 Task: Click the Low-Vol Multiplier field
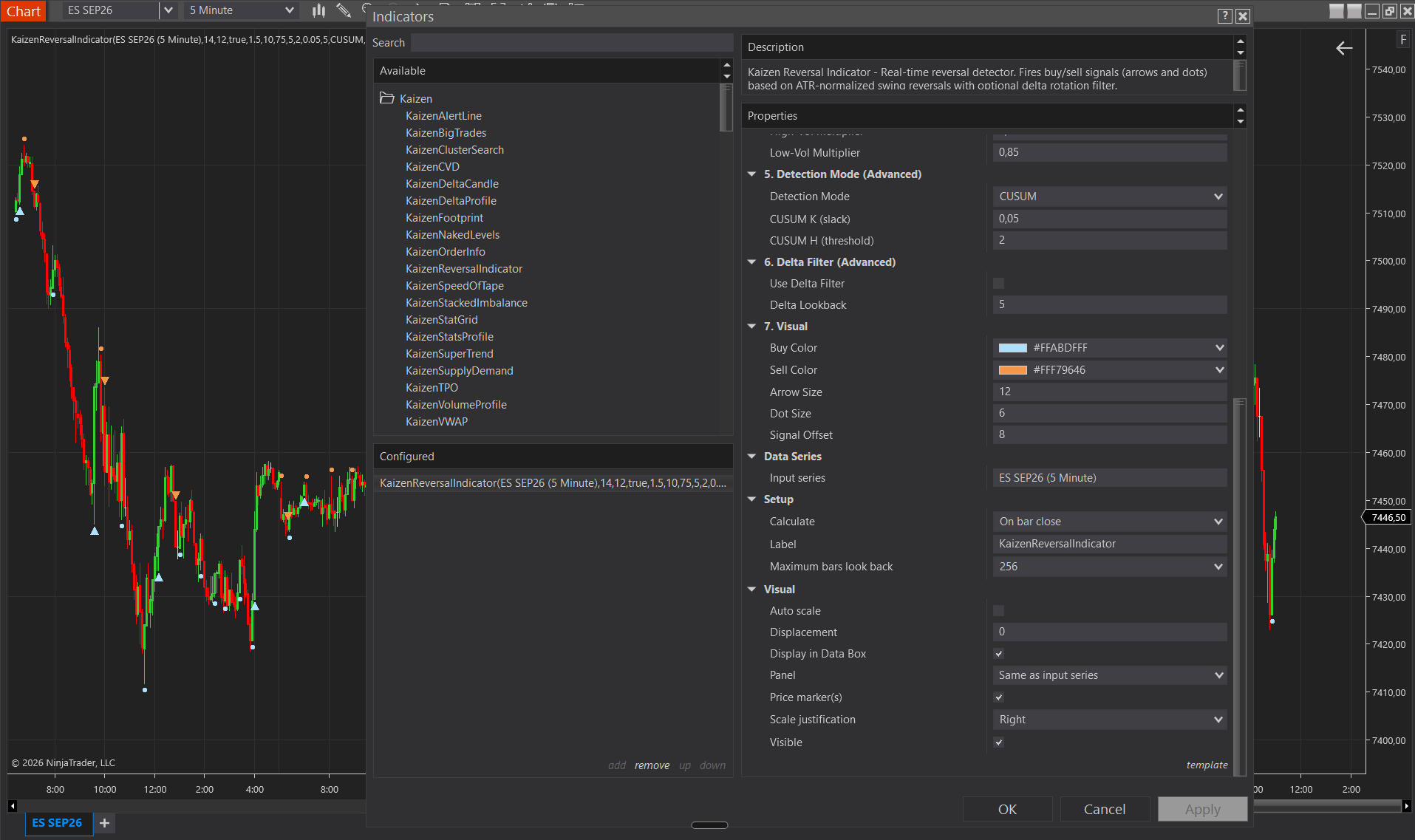click(x=1110, y=152)
